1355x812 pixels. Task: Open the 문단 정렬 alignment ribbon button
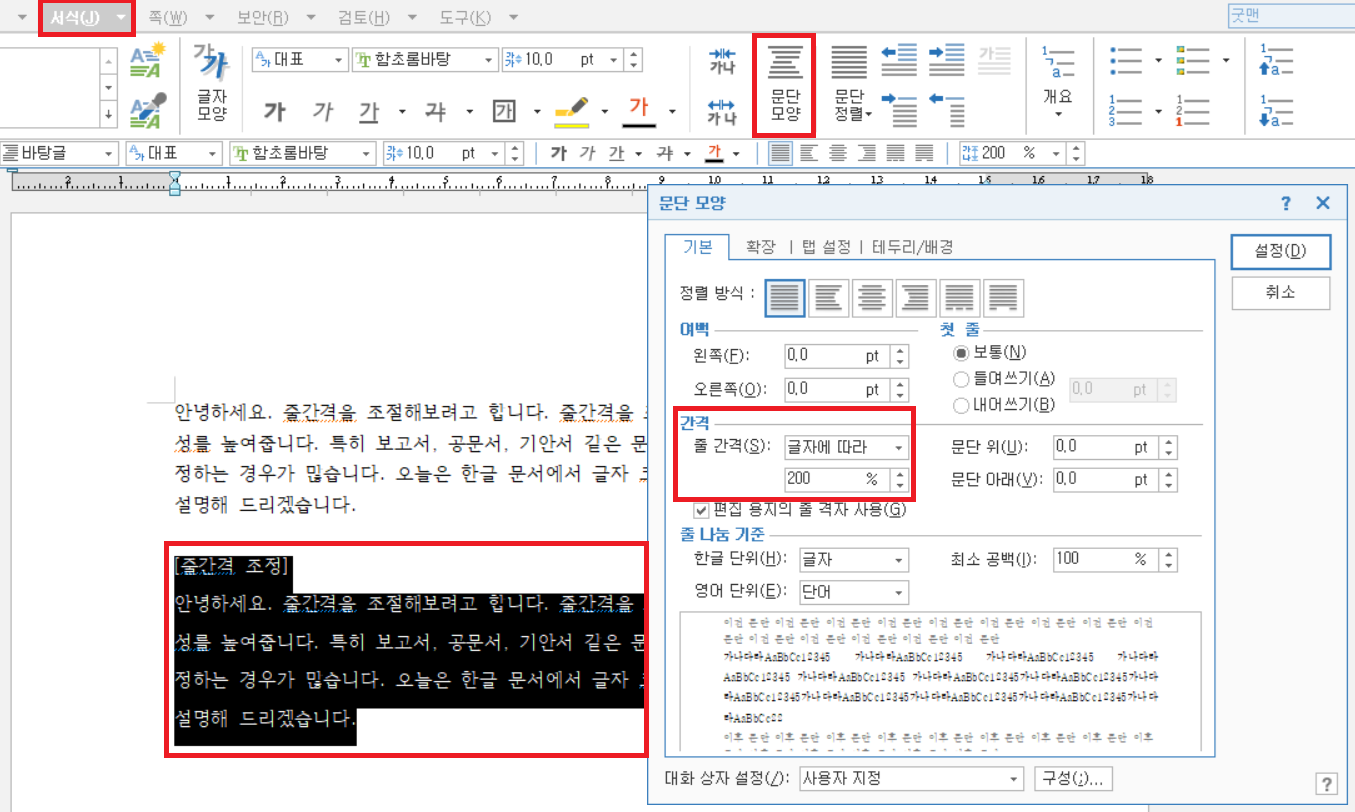[852, 84]
